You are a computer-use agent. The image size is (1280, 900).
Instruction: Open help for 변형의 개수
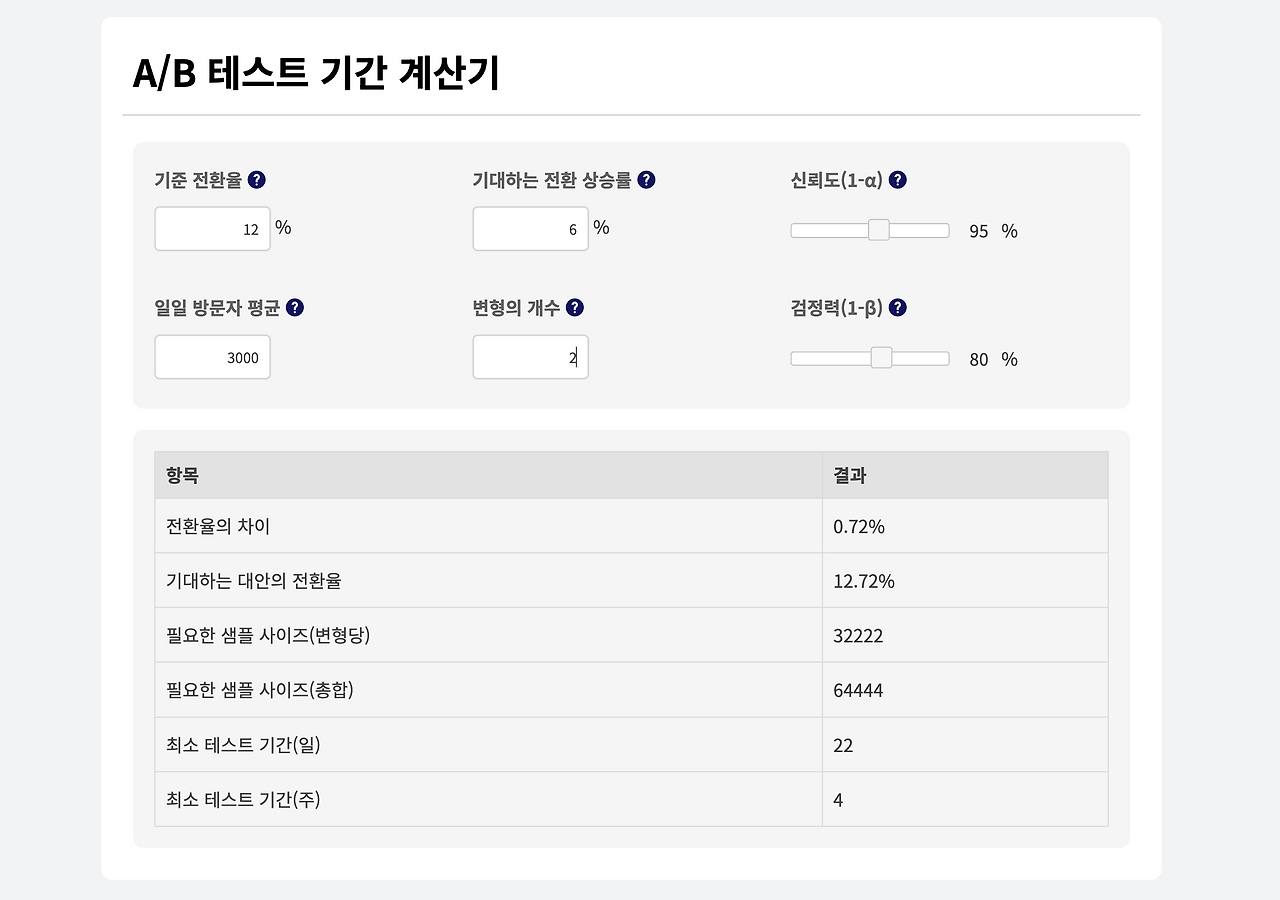(x=573, y=307)
